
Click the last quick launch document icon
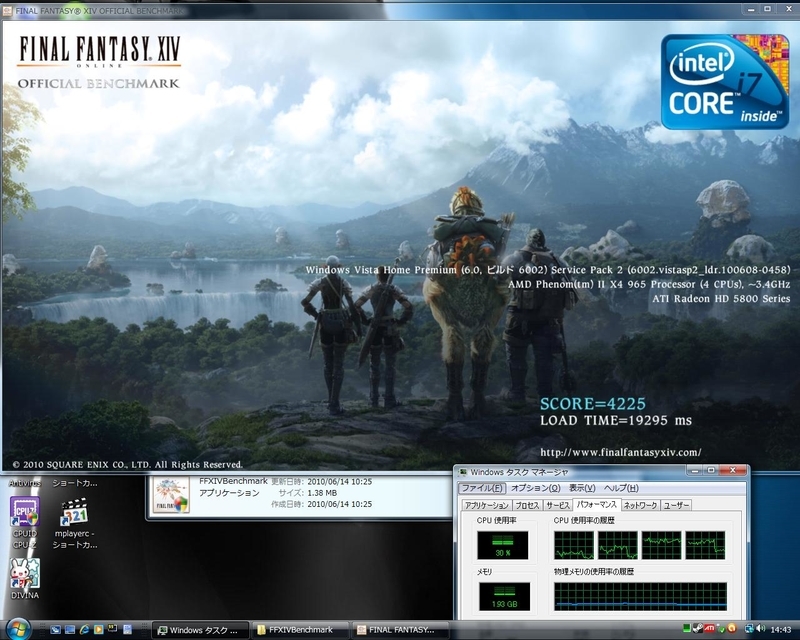click(x=128, y=630)
